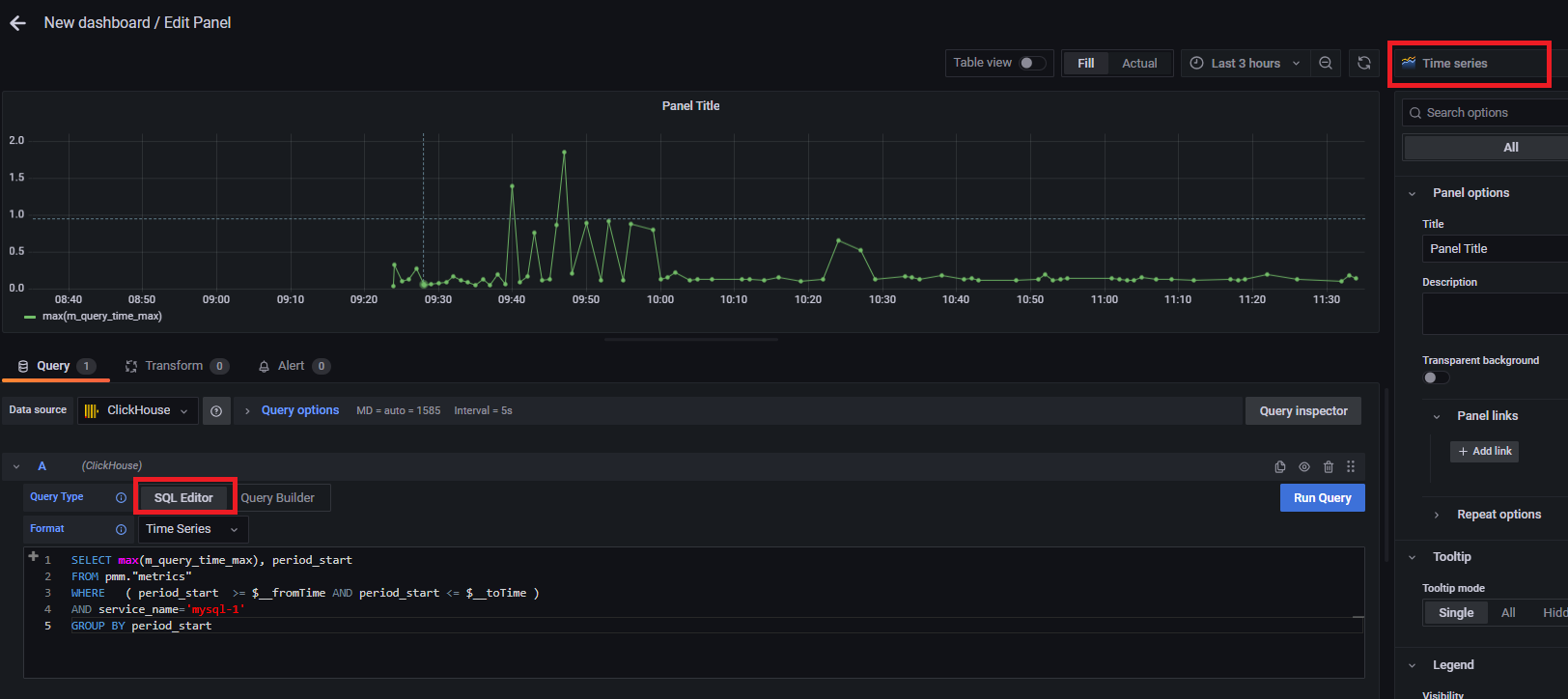Switch to the Query Builder type

tap(278, 498)
